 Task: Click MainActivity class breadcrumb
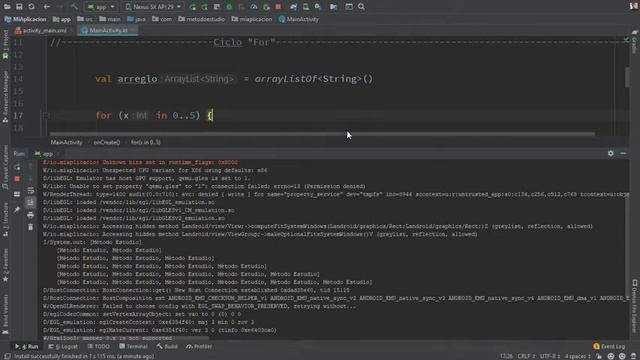[298, 19]
